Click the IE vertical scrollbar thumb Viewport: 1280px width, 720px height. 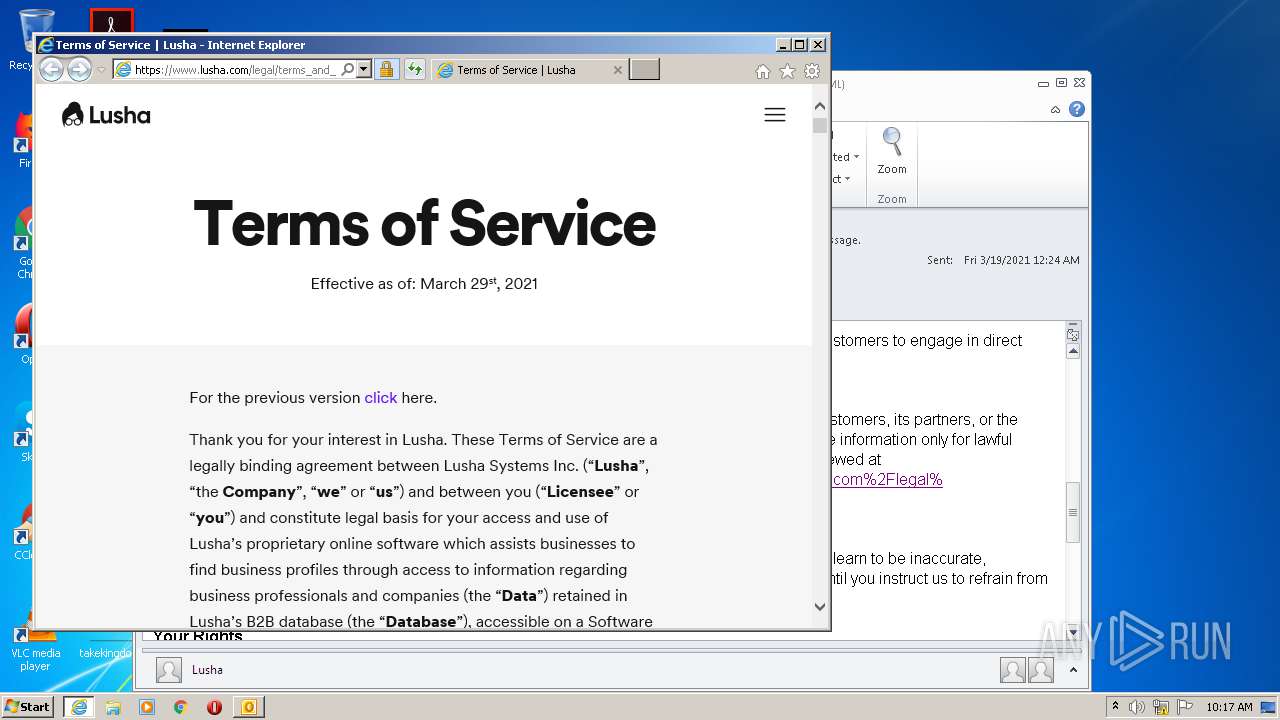[820, 125]
